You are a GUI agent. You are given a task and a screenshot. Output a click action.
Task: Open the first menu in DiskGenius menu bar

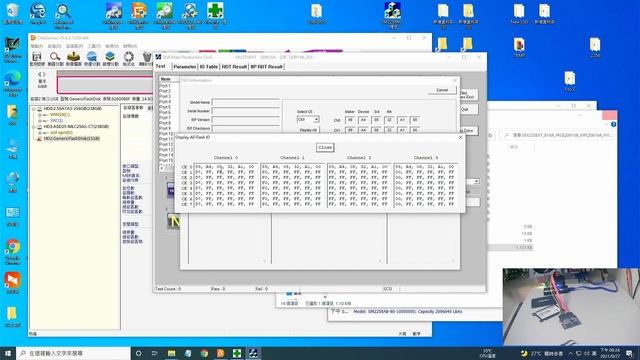point(37,46)
